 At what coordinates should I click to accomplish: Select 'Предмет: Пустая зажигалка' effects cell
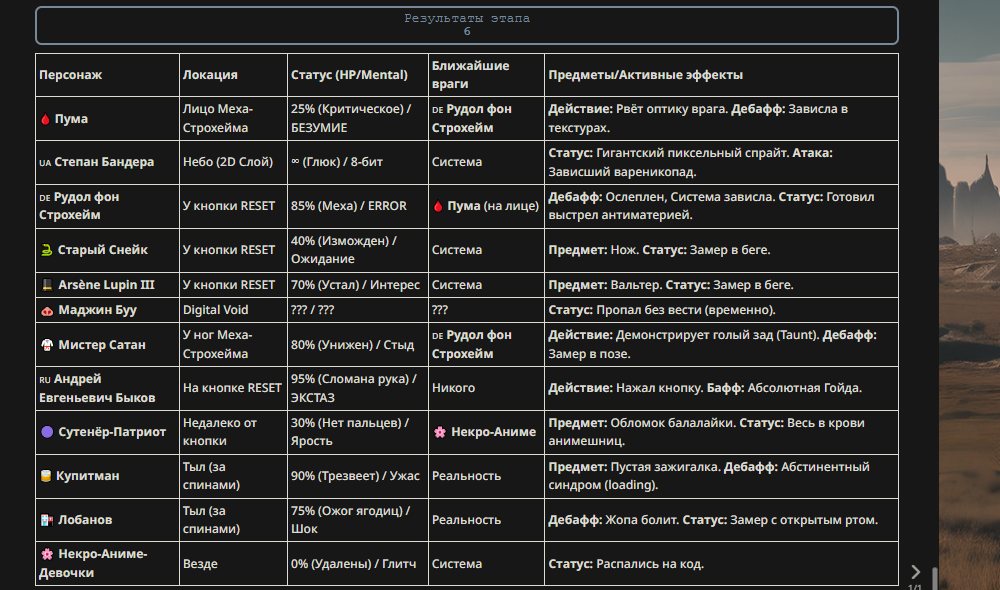[x=721, y=476]
